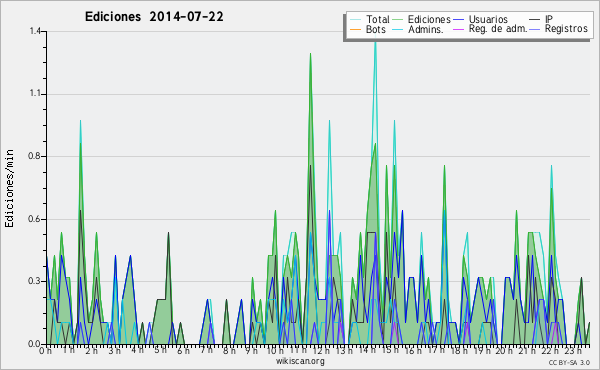This screenshot has width=600, height=370.
Task: Click the '14 h' x-axis label
Action: coord(367,350)
